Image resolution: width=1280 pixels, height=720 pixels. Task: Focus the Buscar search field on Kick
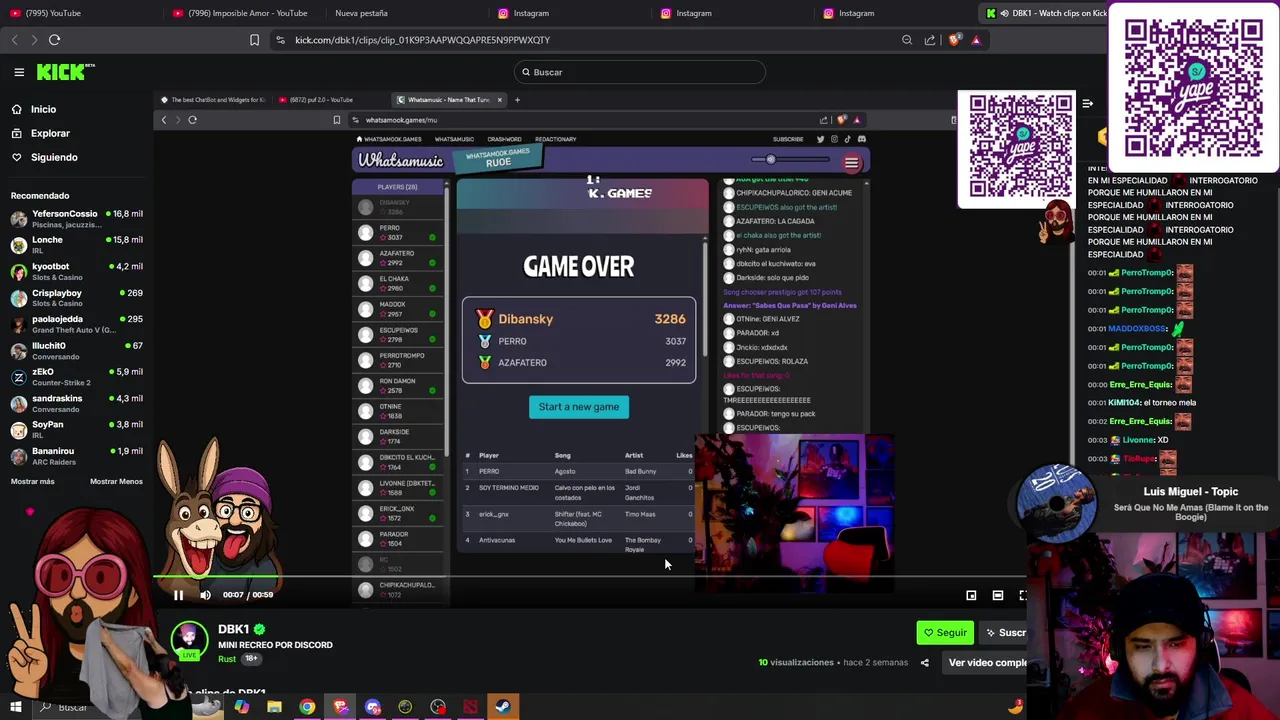click(640, 72)
